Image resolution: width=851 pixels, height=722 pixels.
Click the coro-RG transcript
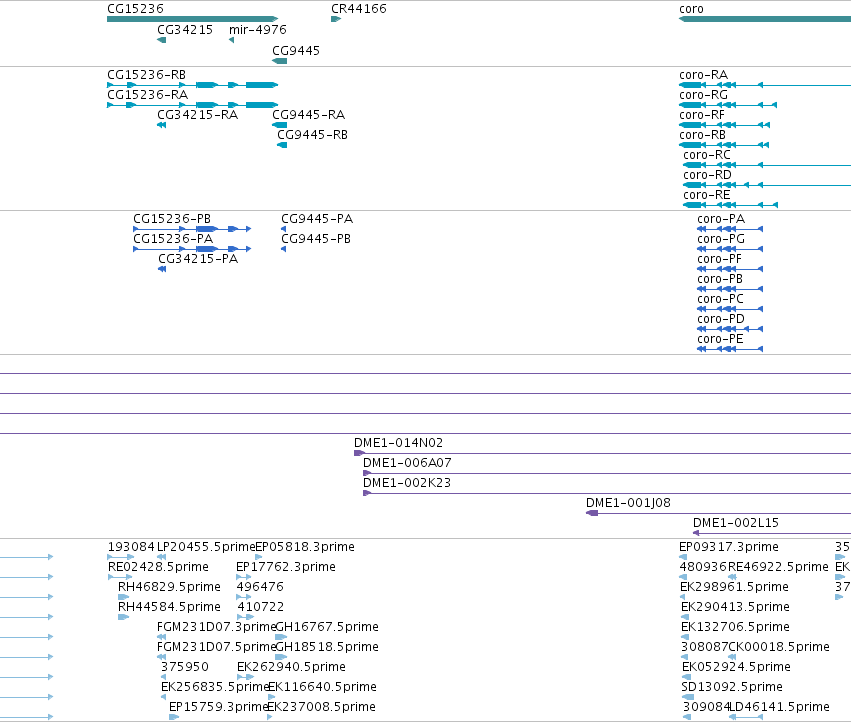[728, 105]
